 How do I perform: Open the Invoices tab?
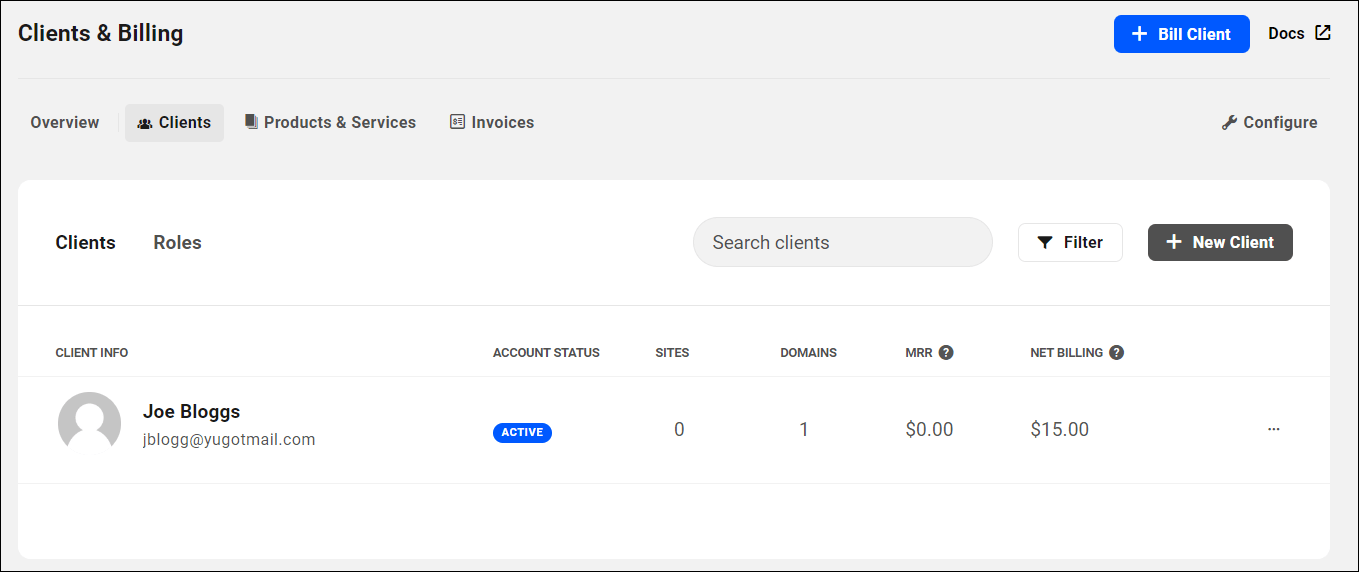tap(492, 122)
